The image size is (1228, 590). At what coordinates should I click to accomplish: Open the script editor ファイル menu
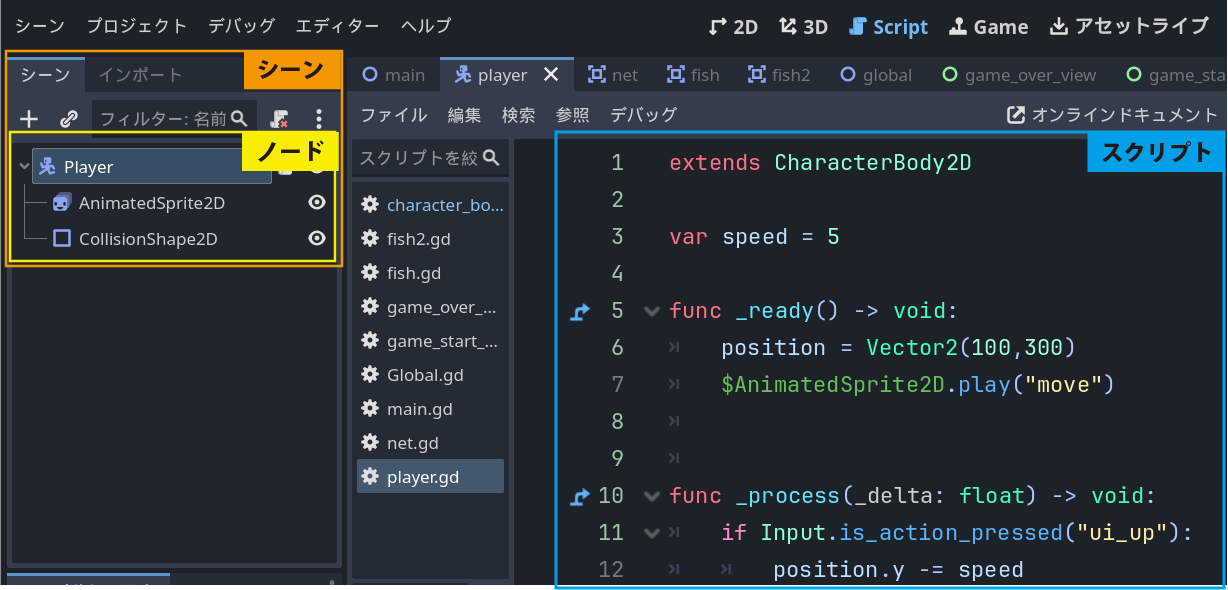pyautogui.click(x=394, y=115)
